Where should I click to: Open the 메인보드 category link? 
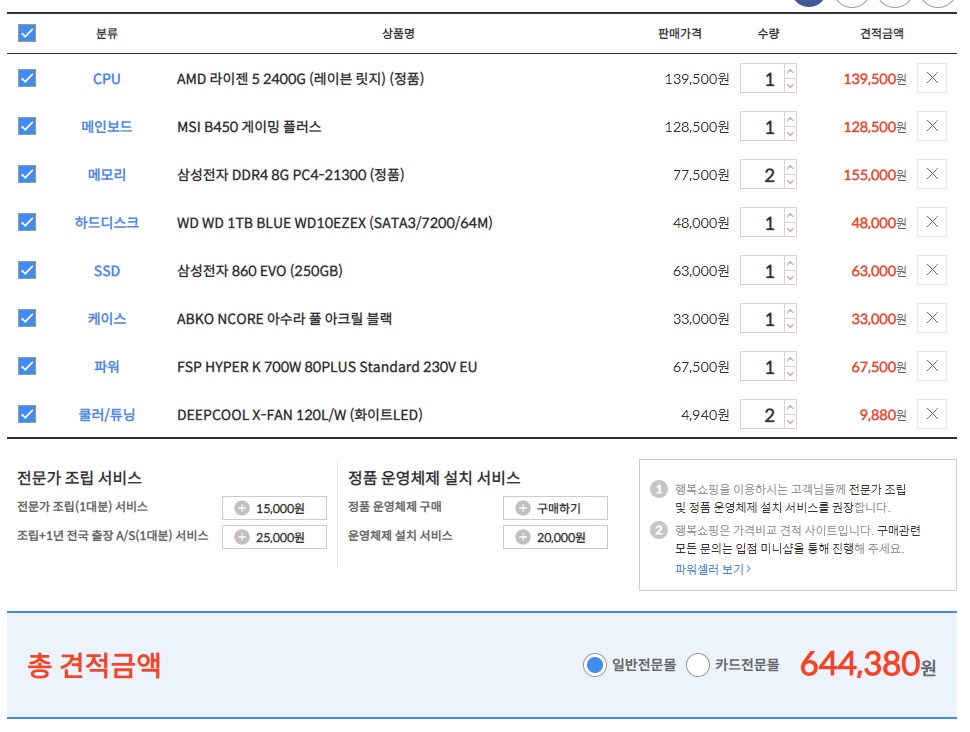(106, 127)
